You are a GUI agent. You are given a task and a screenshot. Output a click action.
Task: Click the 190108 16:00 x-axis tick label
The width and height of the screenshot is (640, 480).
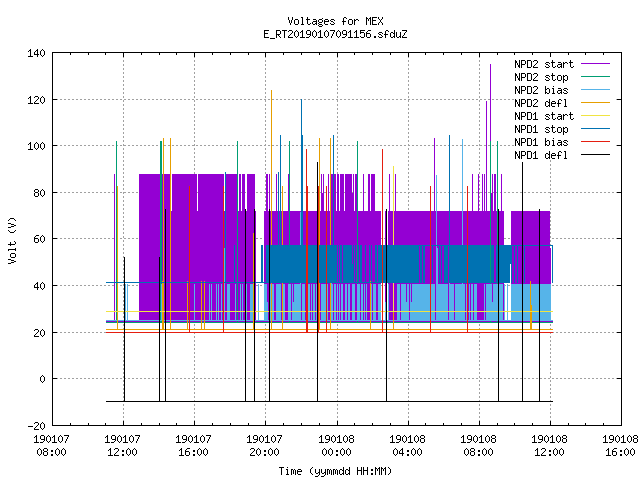click(620, 446)
